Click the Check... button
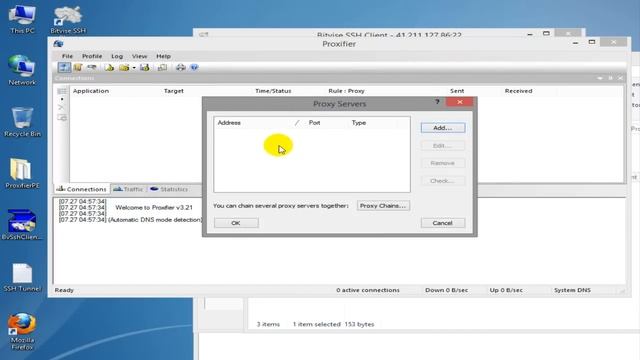 coord(443,180)
